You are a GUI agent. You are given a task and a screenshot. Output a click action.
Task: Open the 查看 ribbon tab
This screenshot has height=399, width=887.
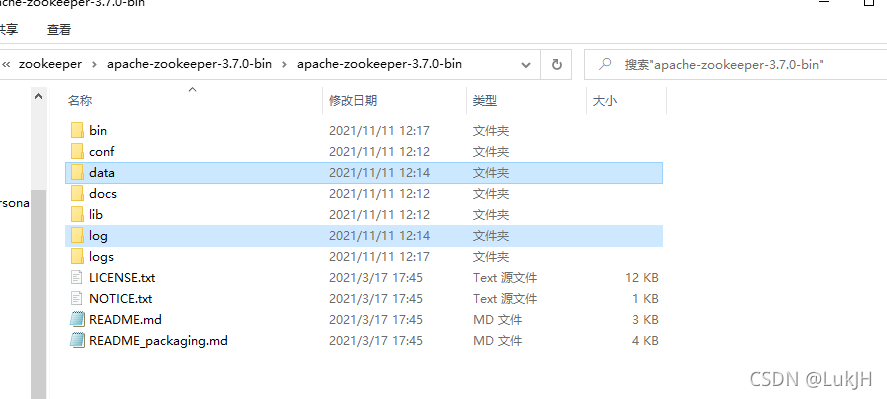[59, 29]
